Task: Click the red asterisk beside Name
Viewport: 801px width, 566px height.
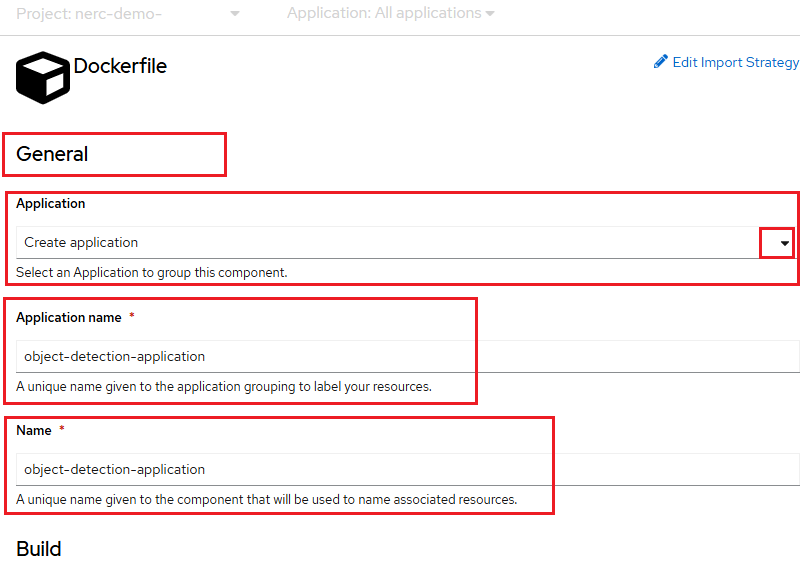Action: 62,429
